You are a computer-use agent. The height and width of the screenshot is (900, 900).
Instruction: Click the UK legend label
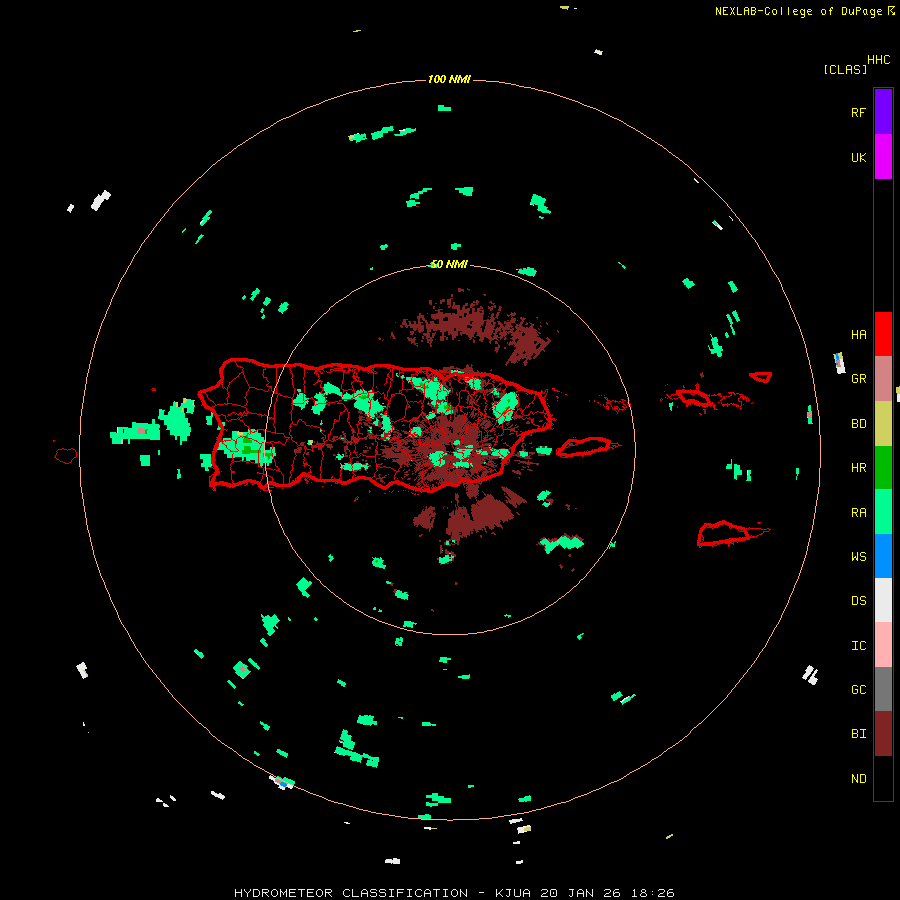pos(858,157)
